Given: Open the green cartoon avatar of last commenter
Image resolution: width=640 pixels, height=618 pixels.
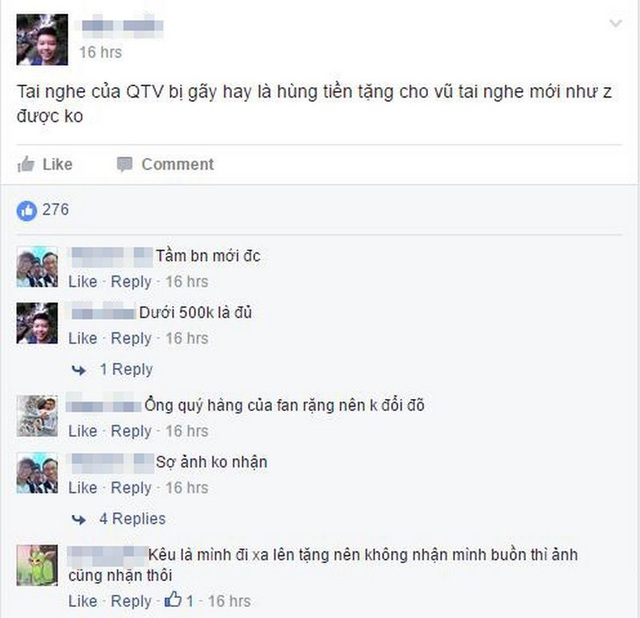Looking at the screenshot, I should pyautogui.click(x=37, y=565).
